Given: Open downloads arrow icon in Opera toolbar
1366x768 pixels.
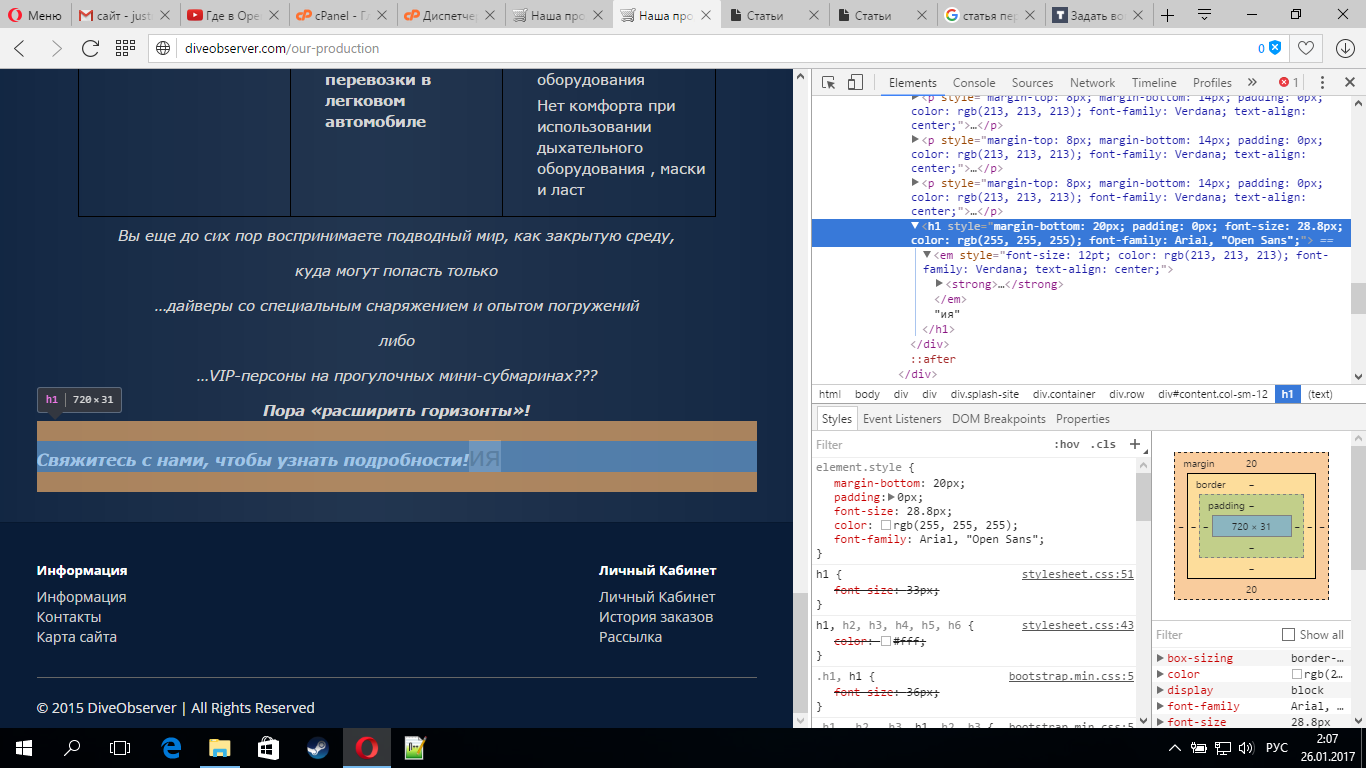Looking at the screenshot, I should [1344, 48].
